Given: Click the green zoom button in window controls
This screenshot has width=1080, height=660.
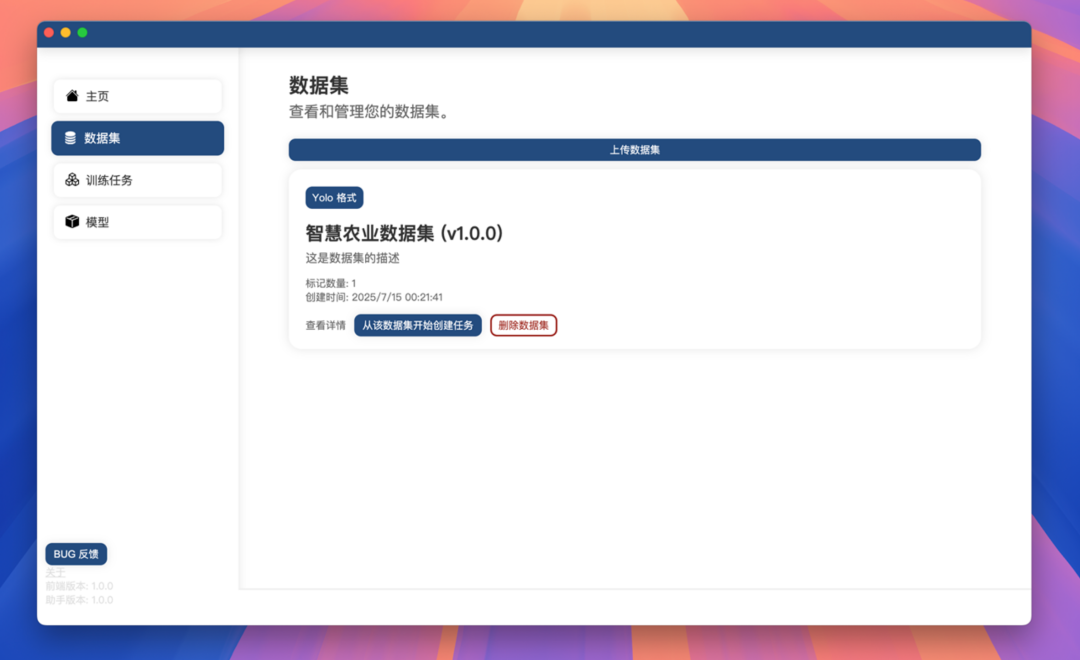Looking at the screenshot, I should (83, 32).
